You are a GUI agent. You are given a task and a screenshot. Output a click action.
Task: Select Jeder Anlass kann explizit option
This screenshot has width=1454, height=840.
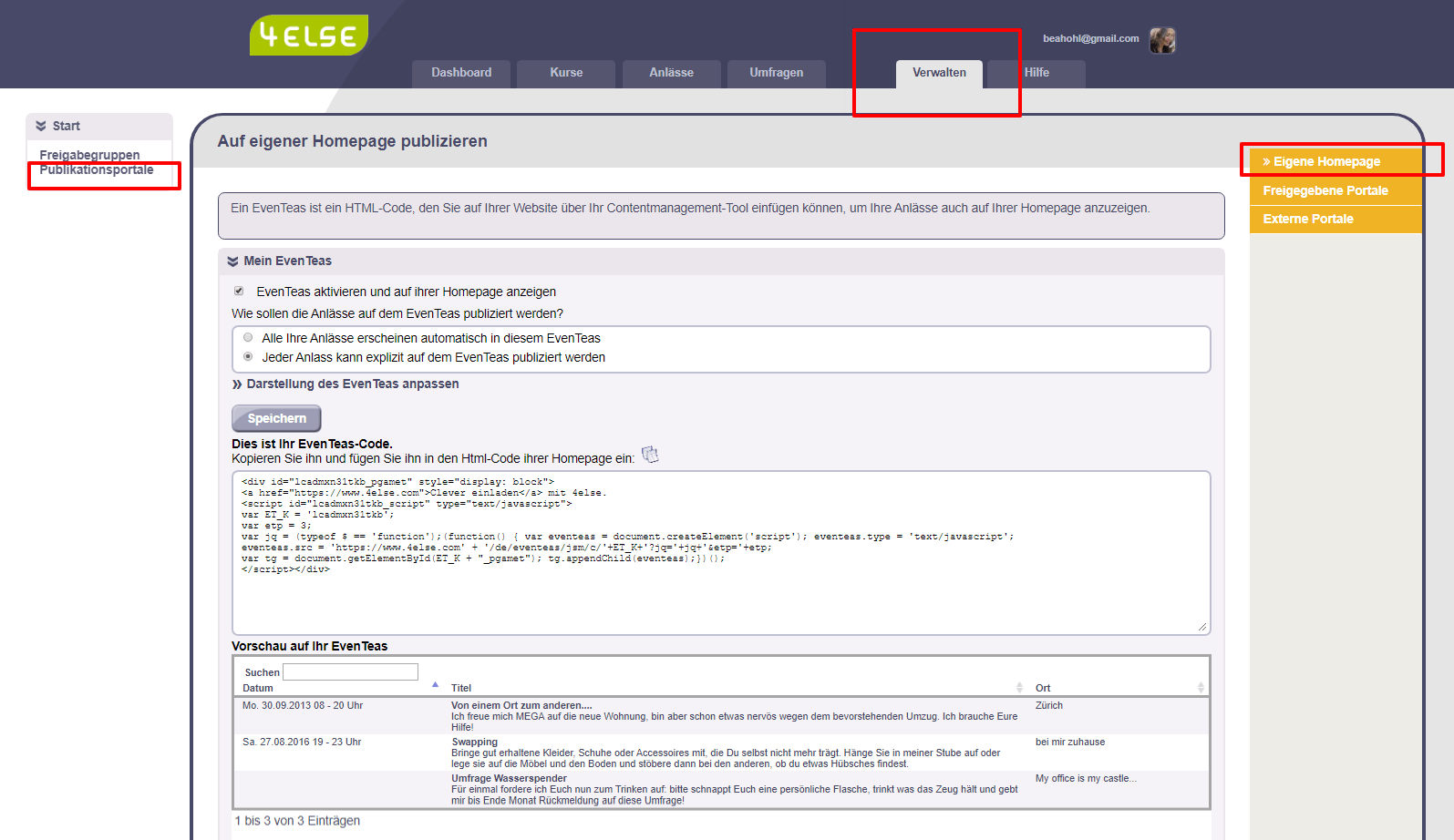tap(248, 356)
